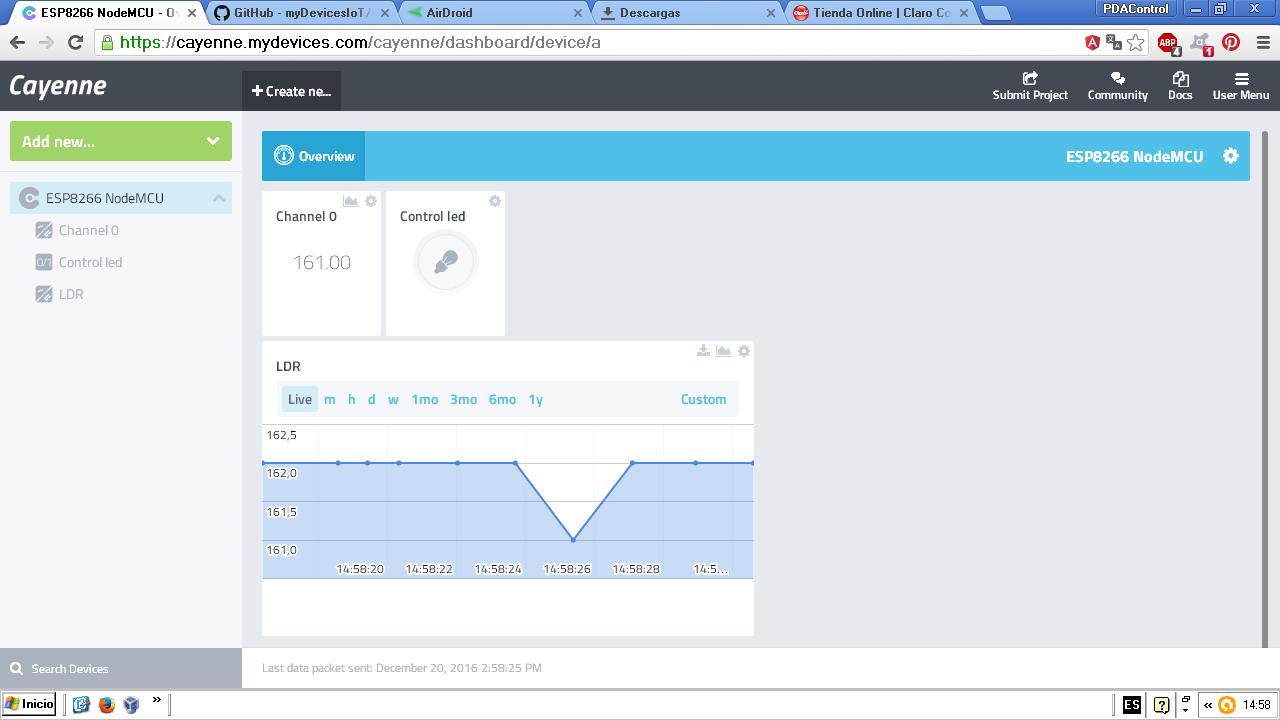Viewport: 1280px width, 720px height.
Task: Open LDR widget settings gear
Action: point(744,351)
